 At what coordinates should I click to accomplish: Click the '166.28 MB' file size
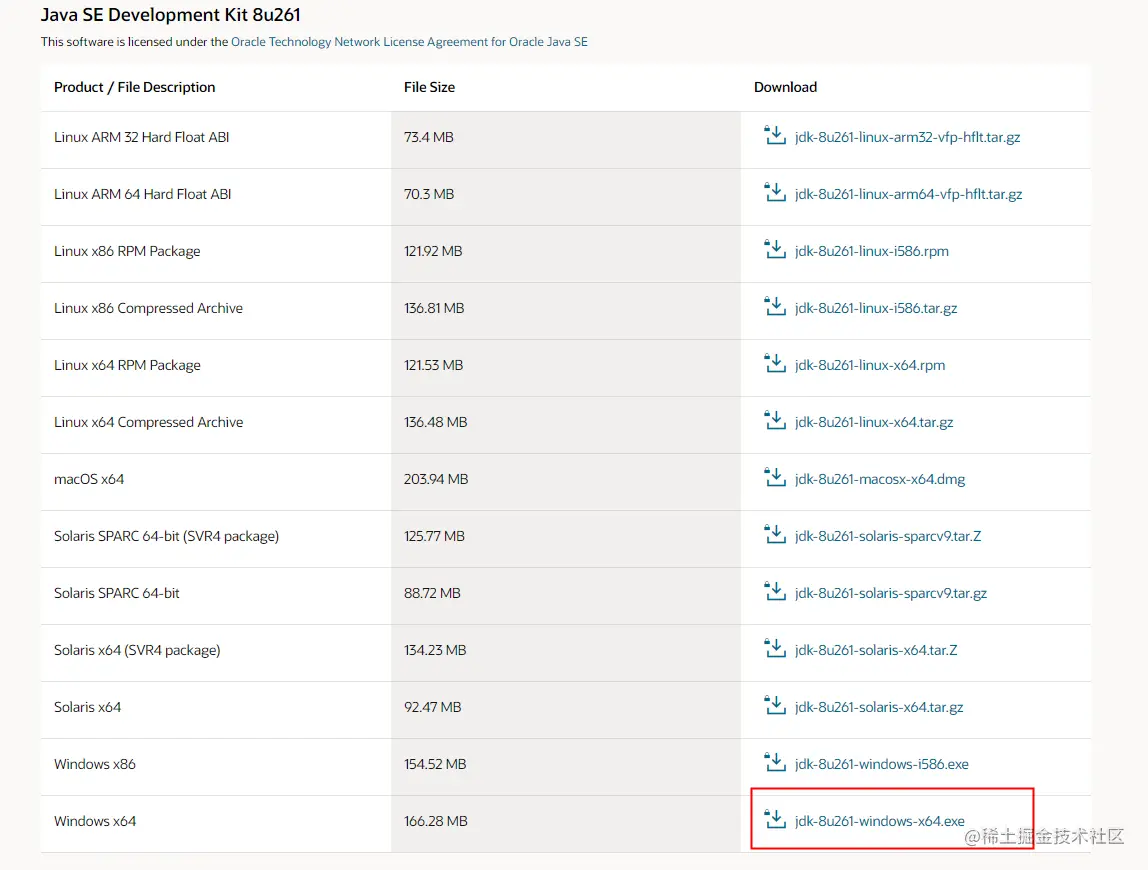point(436,822)
